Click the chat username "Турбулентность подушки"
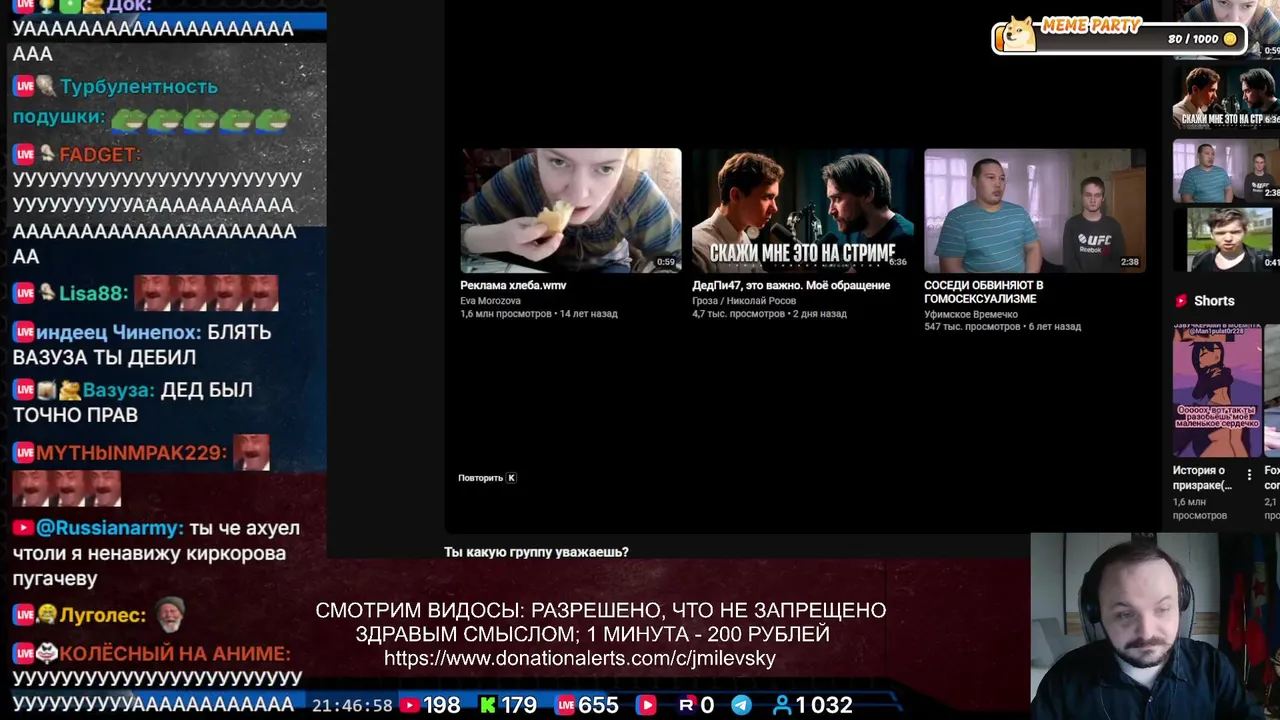 point(115,102)
